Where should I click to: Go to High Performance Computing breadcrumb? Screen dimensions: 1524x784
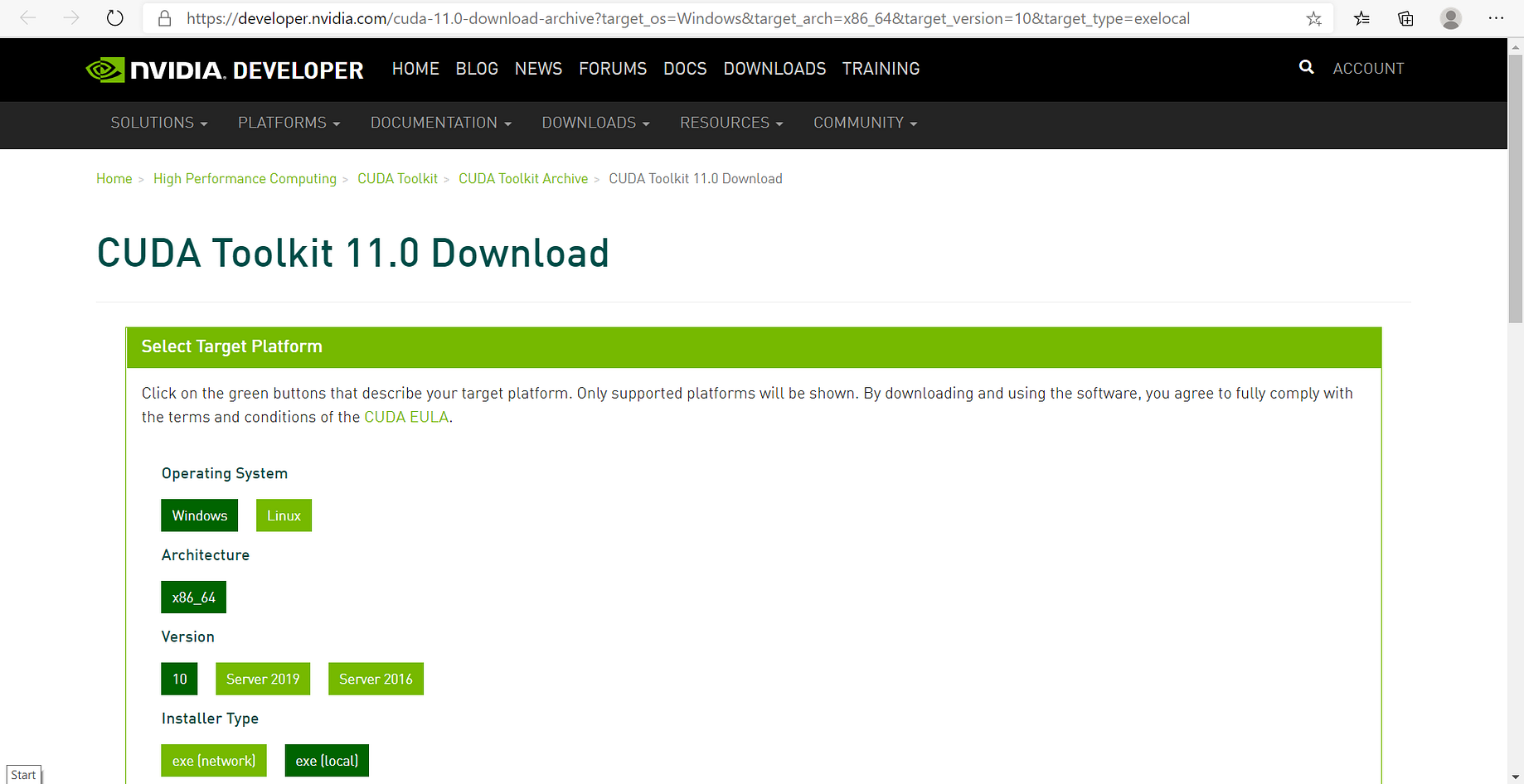245,179
